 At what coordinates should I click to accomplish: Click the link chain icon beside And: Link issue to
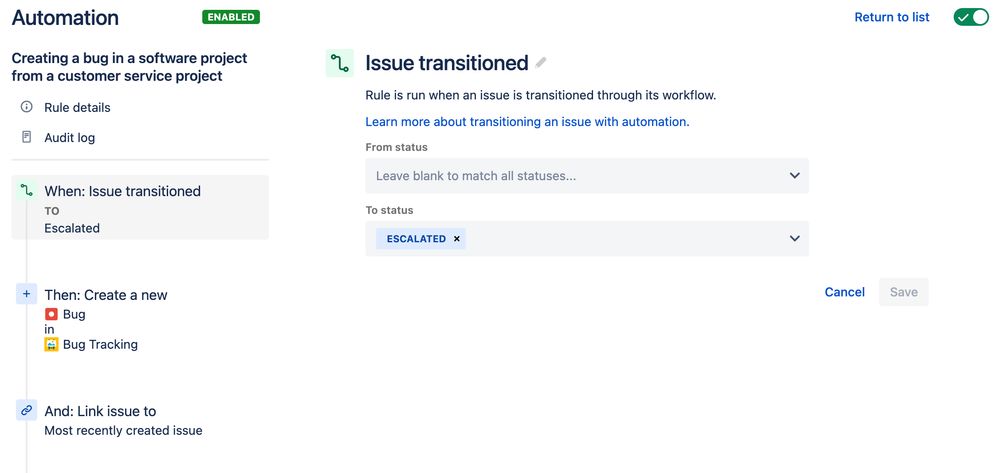point(26,411)
